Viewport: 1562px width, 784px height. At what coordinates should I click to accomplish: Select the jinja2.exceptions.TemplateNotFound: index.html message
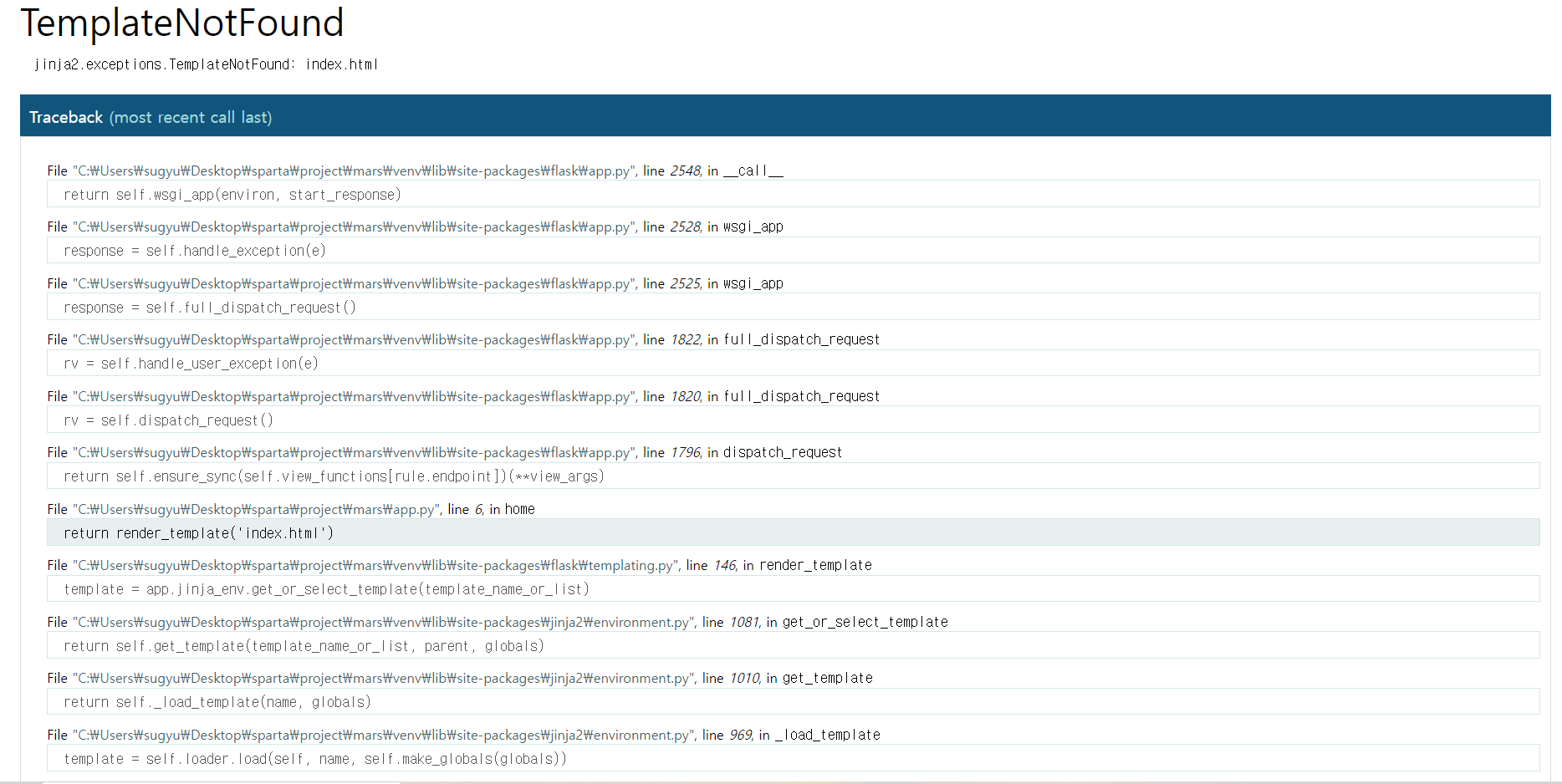pos(206,64)
